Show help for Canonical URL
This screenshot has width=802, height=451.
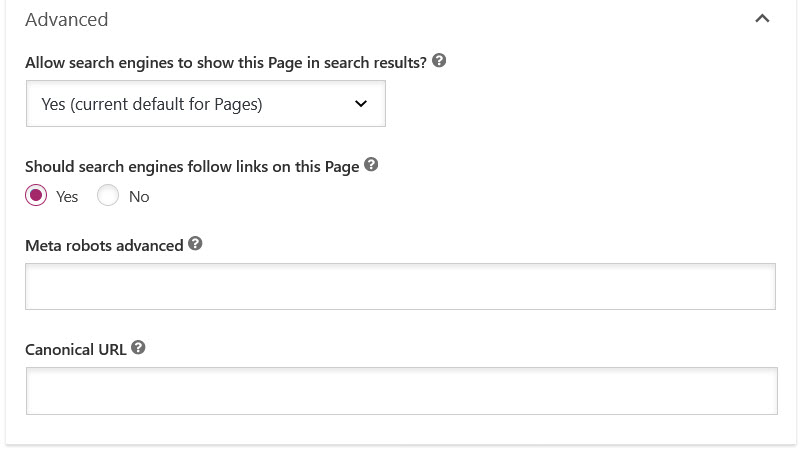click(138, 348)
